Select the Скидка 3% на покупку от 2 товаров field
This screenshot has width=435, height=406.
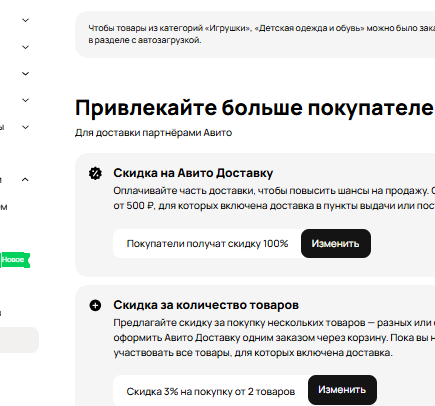(x=211, y=391)
